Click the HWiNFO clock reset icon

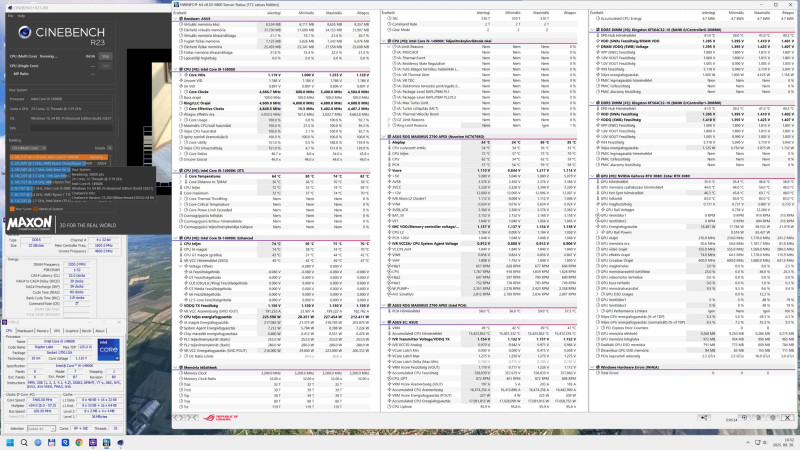pos(744,417)
